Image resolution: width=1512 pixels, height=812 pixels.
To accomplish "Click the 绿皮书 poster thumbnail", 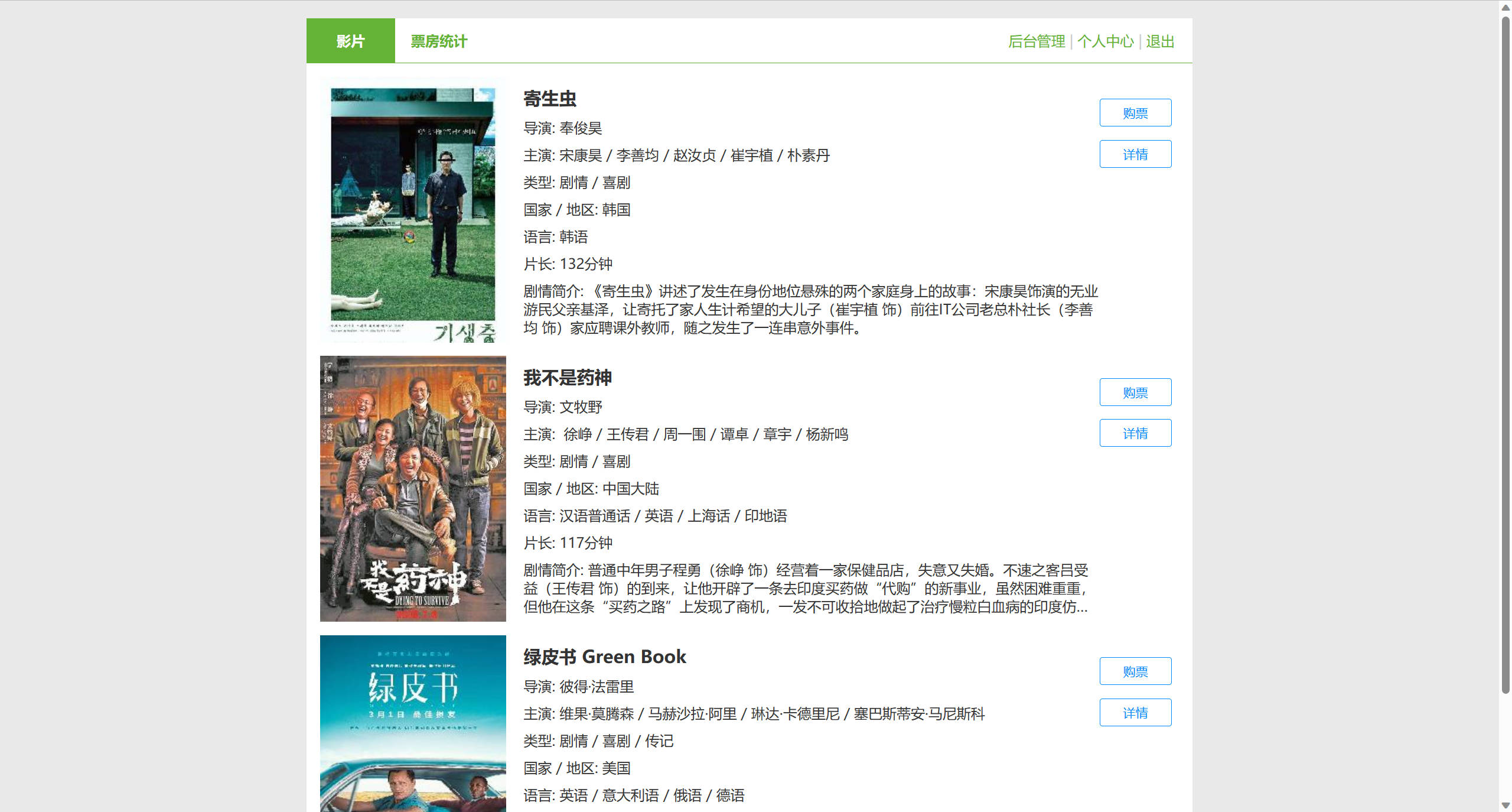I will [x=413, y=723].
